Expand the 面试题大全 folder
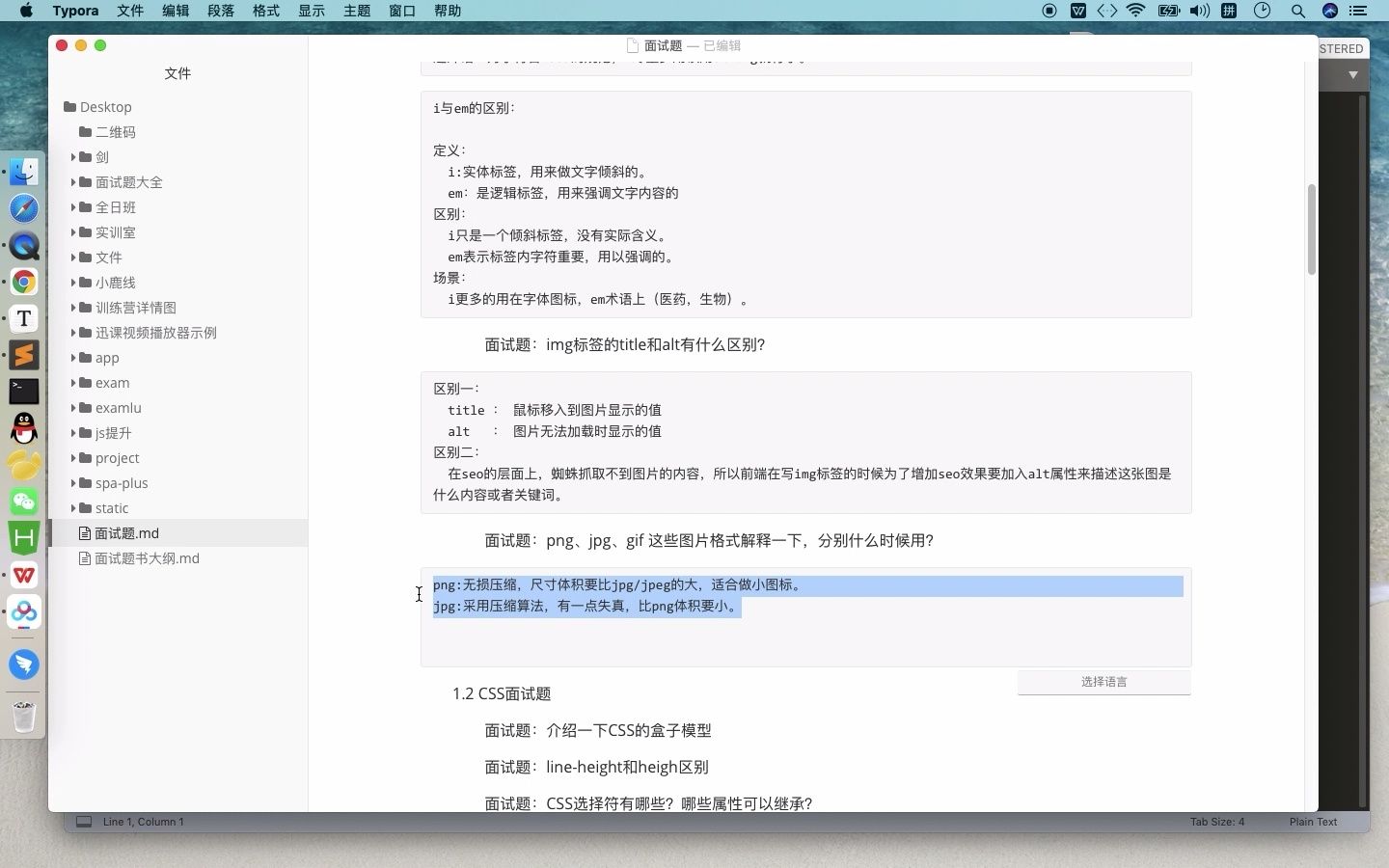Image resolution: width=1389 pixels, height=868 pixels. click(73, 182)
